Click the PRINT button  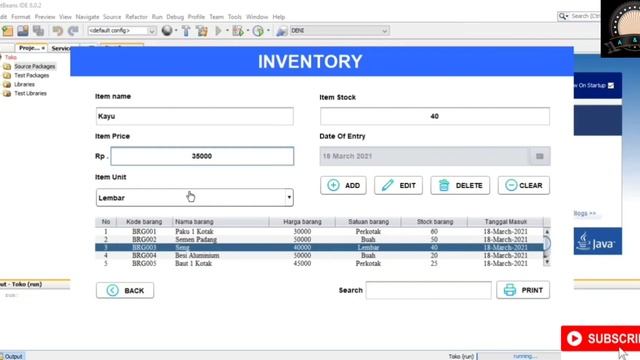(523, 290)
